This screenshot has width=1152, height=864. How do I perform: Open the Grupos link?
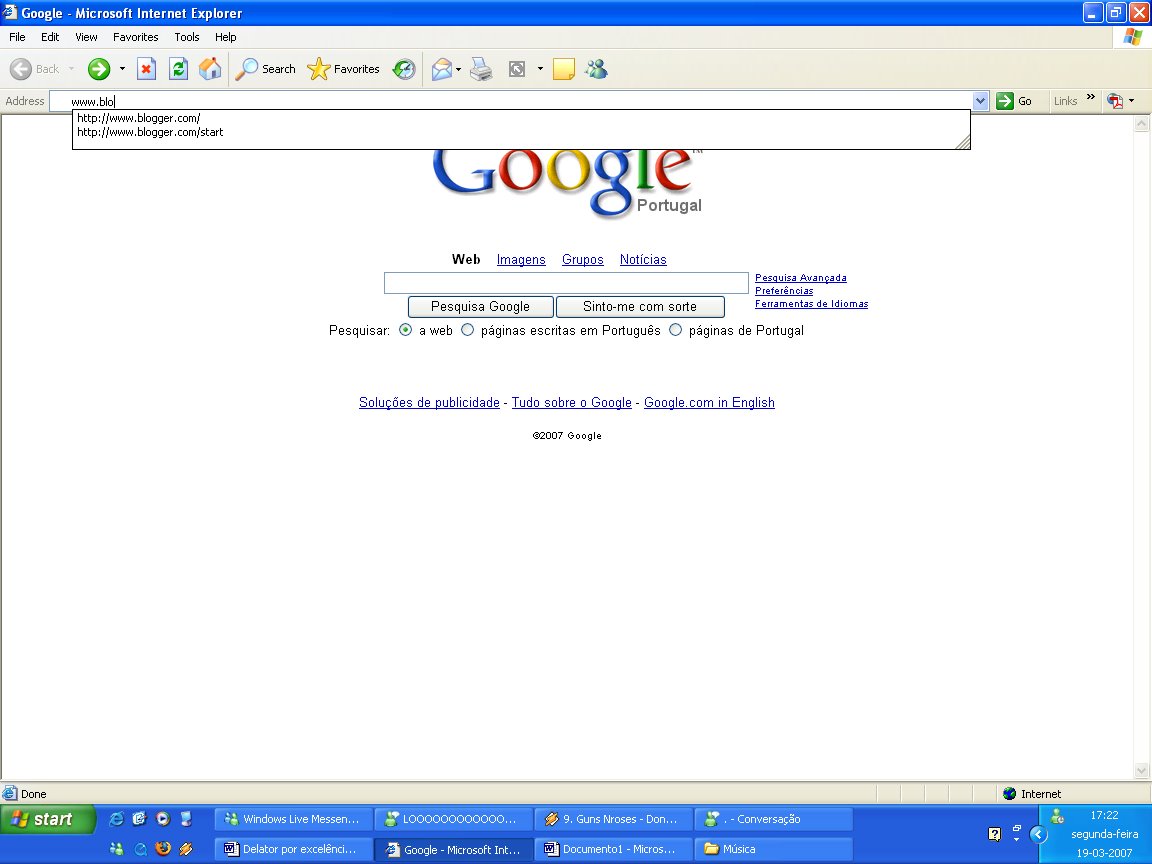[583, 259]
